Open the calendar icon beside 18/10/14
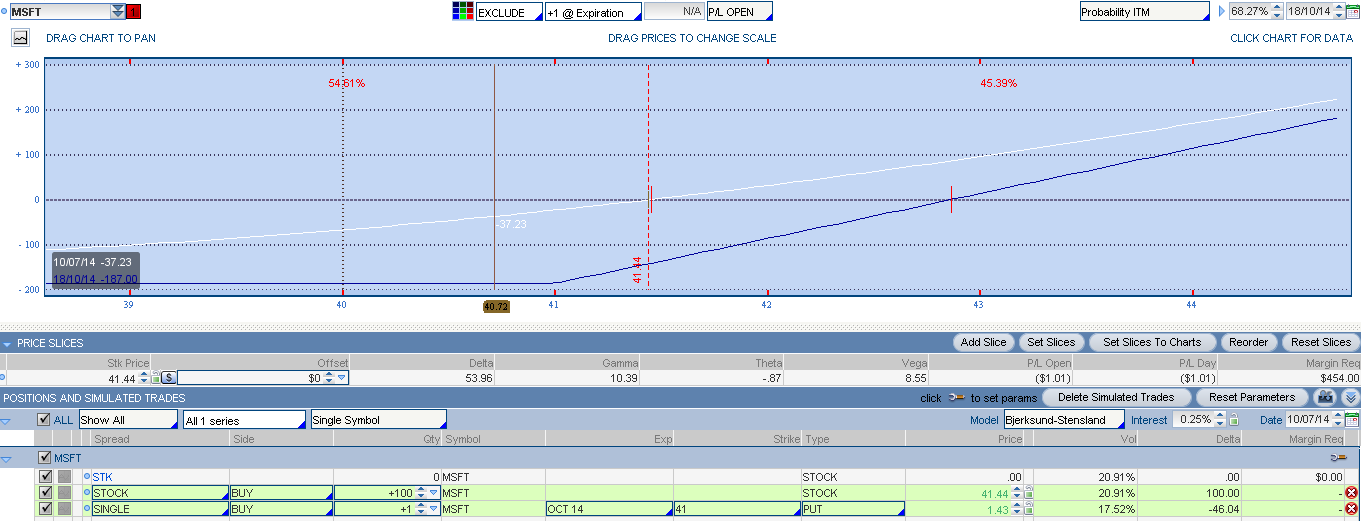This screenshot has height=521, width=1361. click(1352, 12)
